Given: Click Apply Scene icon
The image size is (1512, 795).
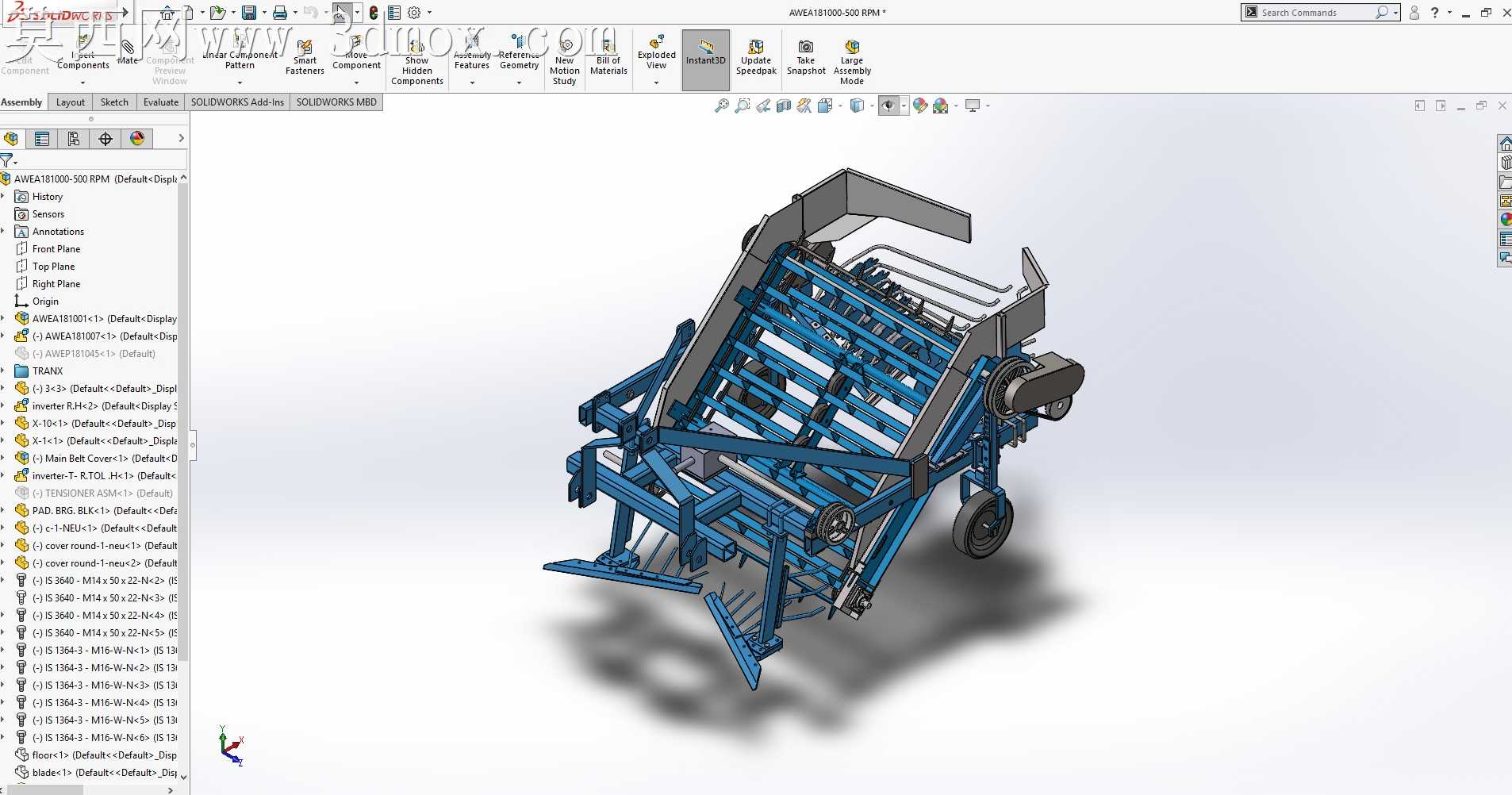Looking at the screenshot, I should click(x=941, y=106).
